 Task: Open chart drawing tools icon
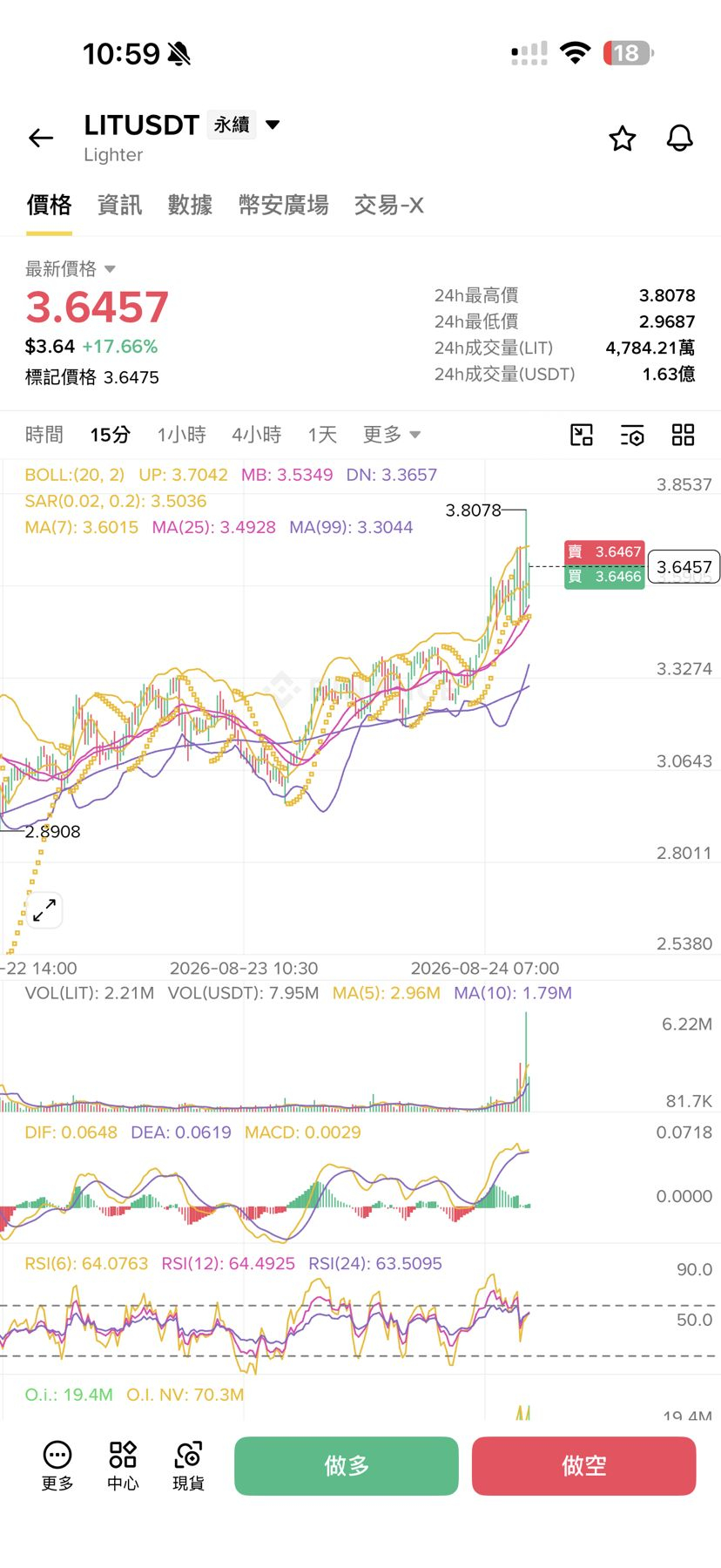click(x=581, y=435)
